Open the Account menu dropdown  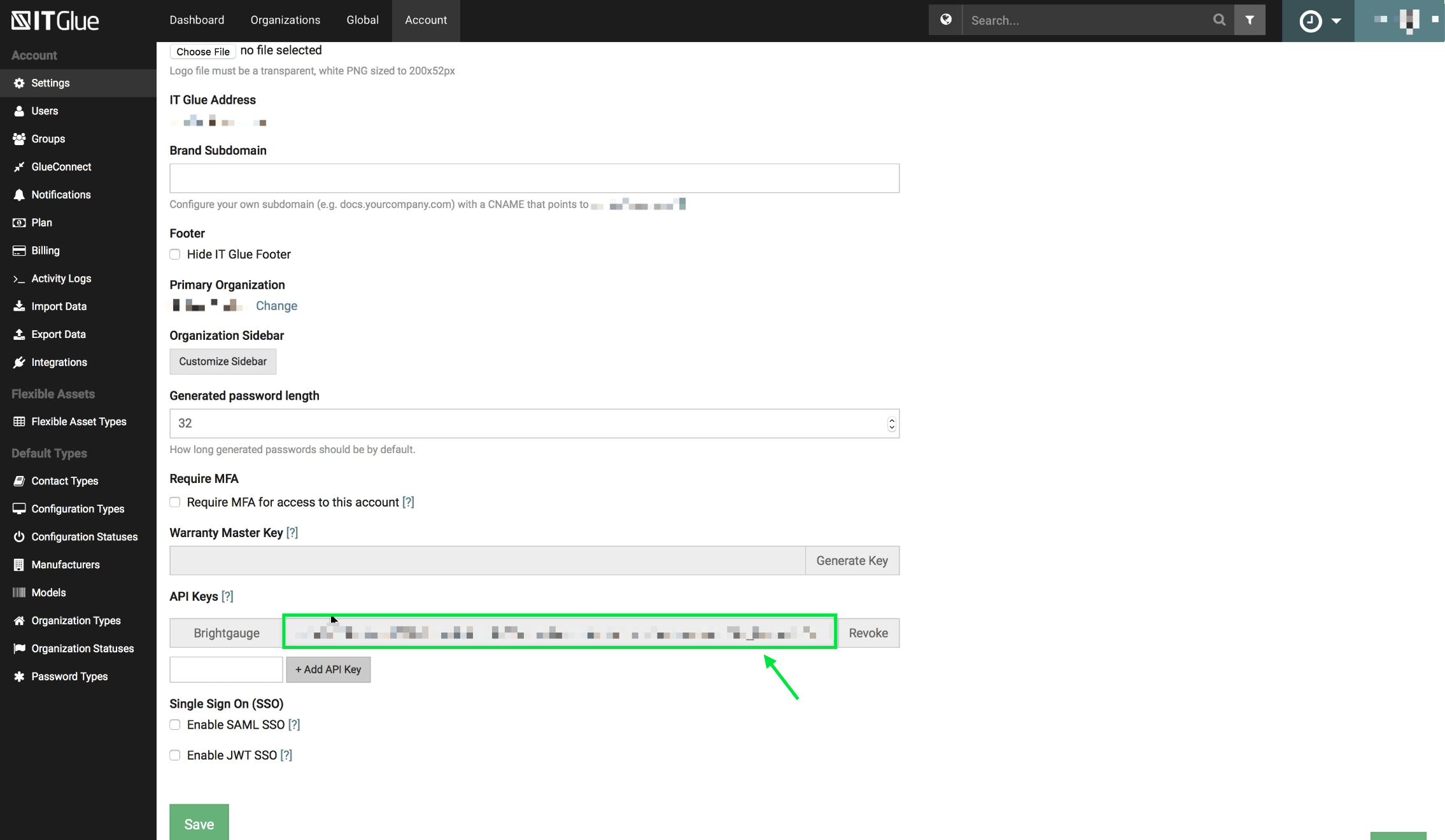pyautogui.click(x=425, y=20)
